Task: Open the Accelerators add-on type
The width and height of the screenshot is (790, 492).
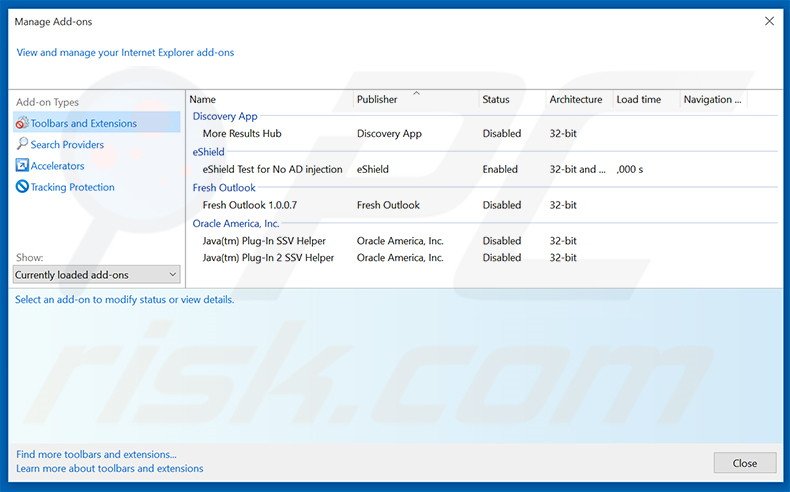Action: [57, 166]
